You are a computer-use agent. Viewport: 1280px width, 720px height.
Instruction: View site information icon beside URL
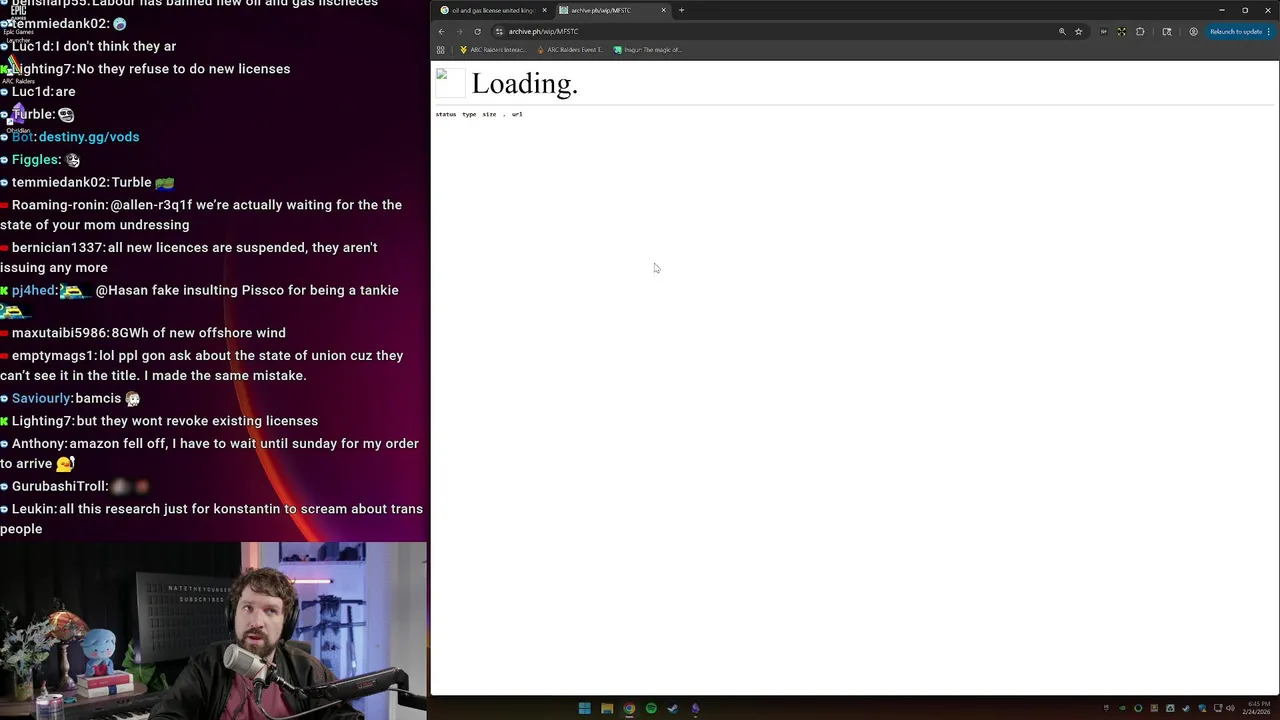tap(499, 31)
